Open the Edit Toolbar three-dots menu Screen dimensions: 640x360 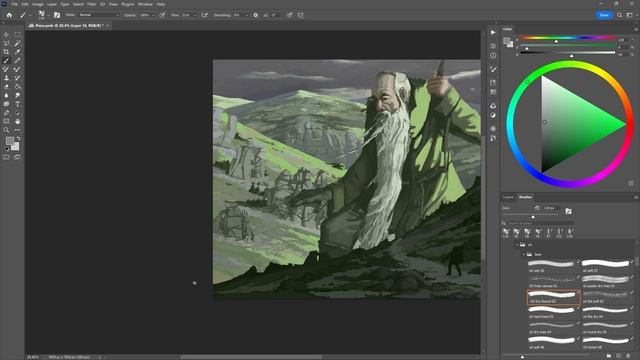(x=17, y=130)
